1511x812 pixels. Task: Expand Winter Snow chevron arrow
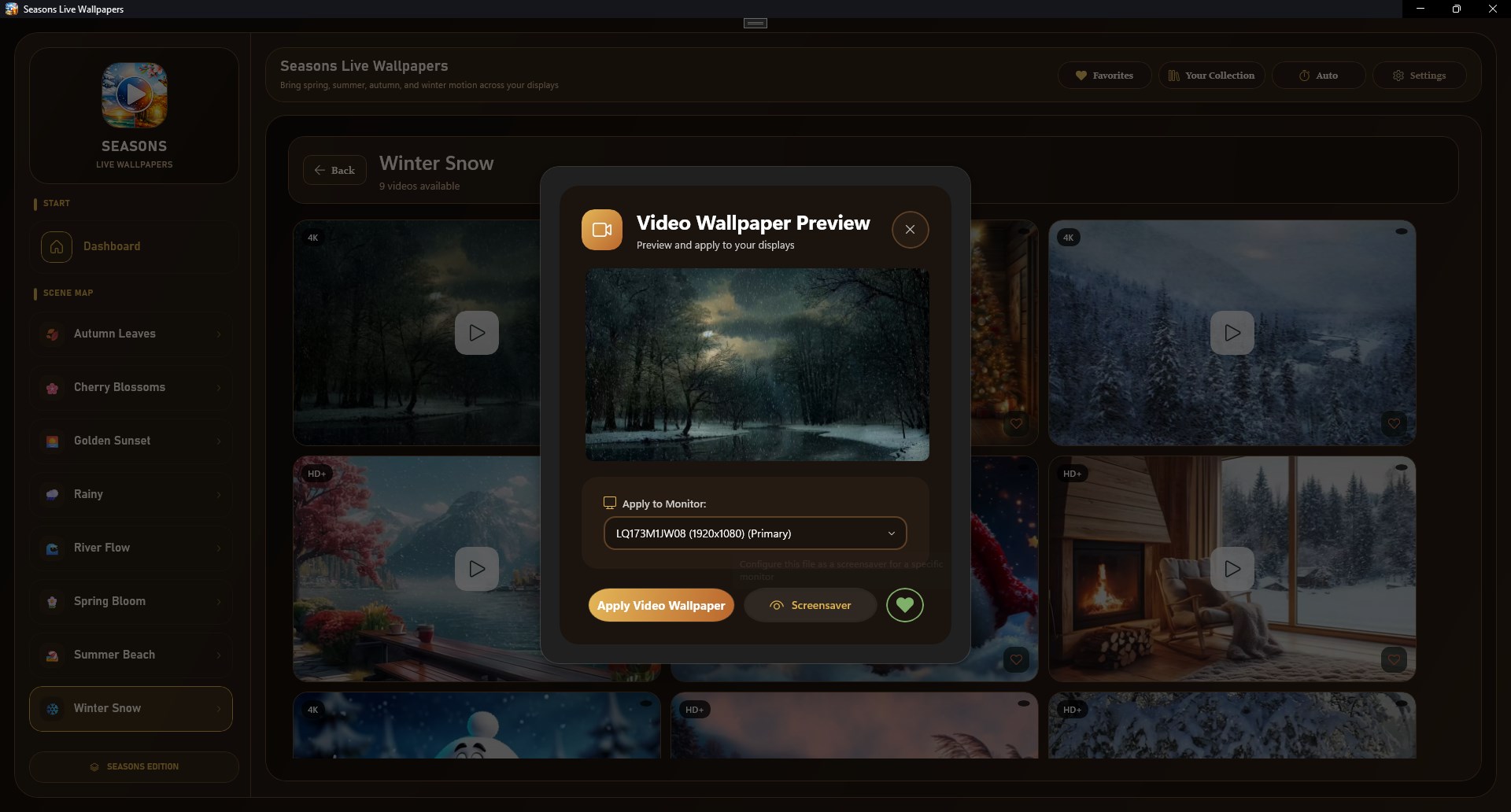[219, 709]
